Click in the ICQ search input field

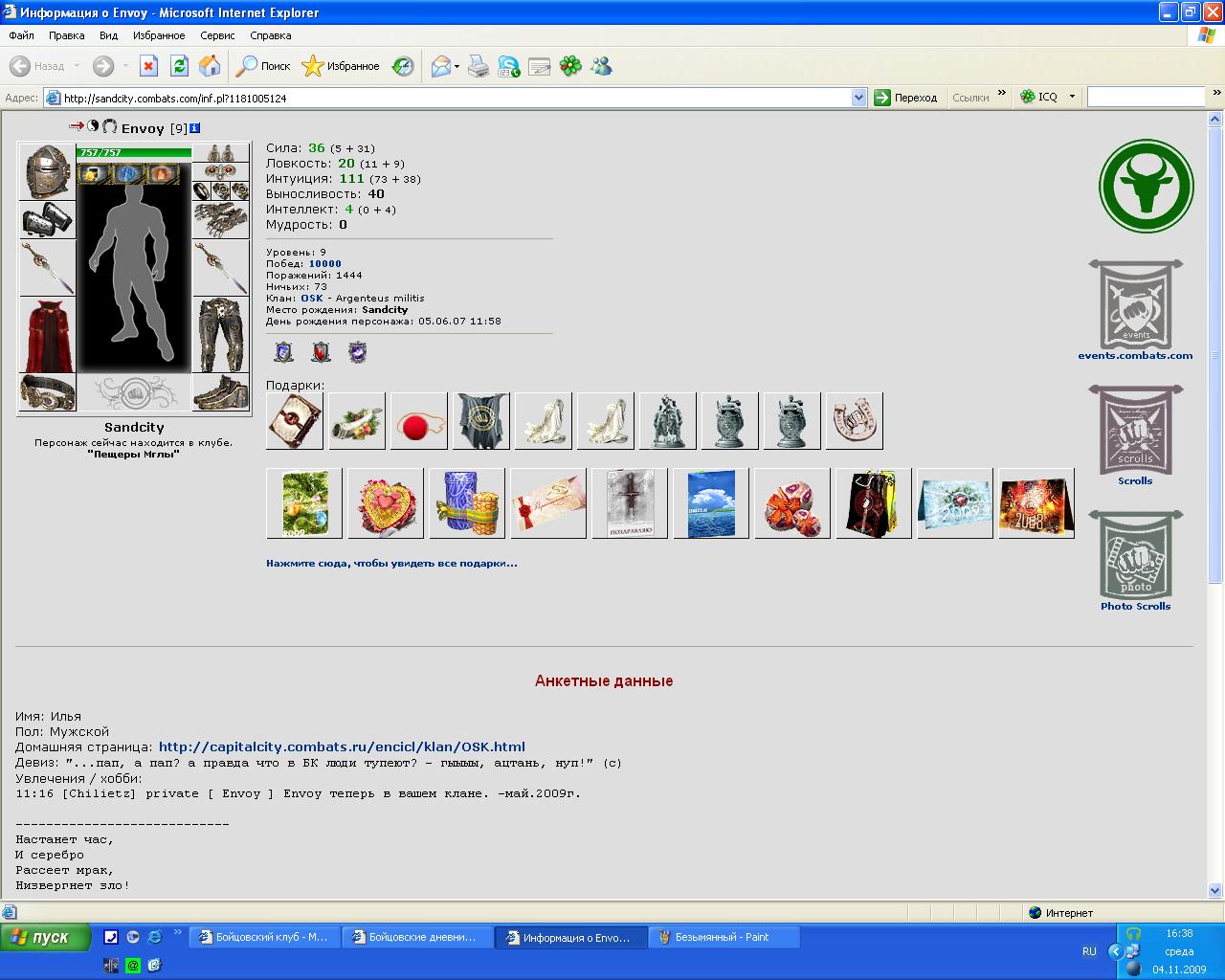click(x=1146, y=97)
